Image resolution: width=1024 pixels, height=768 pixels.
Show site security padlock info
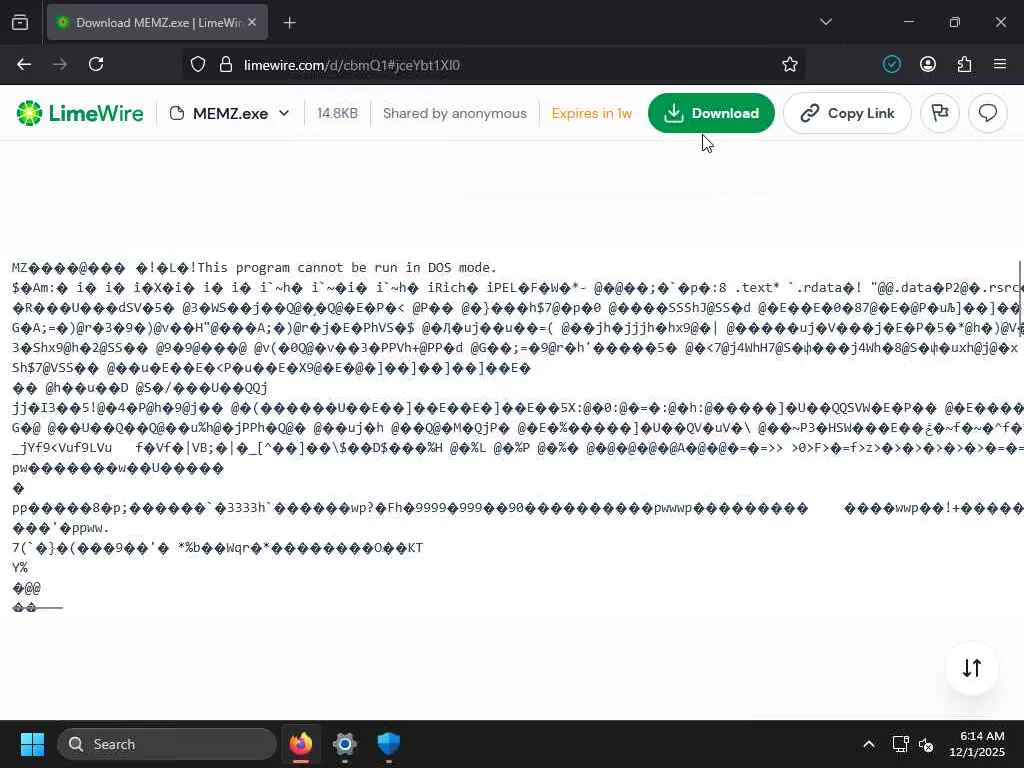226,65
